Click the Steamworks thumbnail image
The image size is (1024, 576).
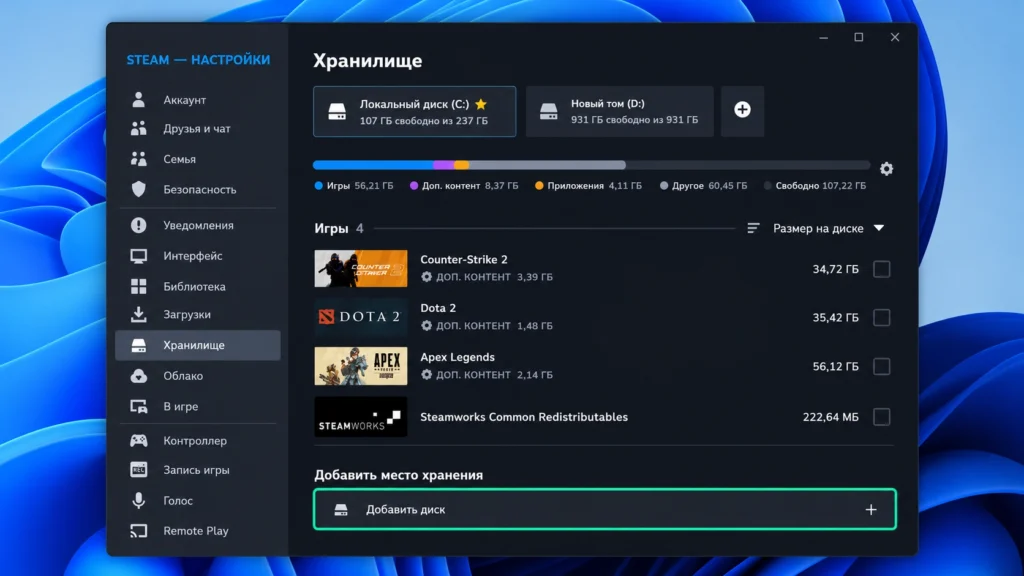coord(360,417)
